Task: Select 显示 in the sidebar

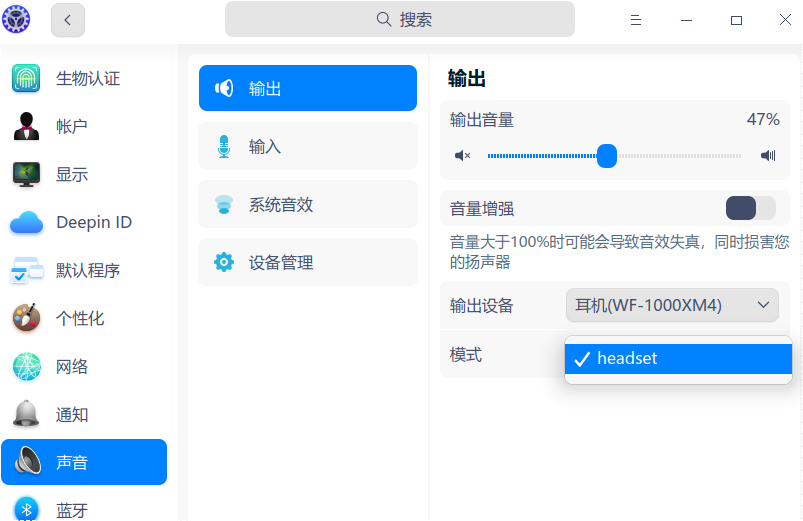Action: pos(84,174)
